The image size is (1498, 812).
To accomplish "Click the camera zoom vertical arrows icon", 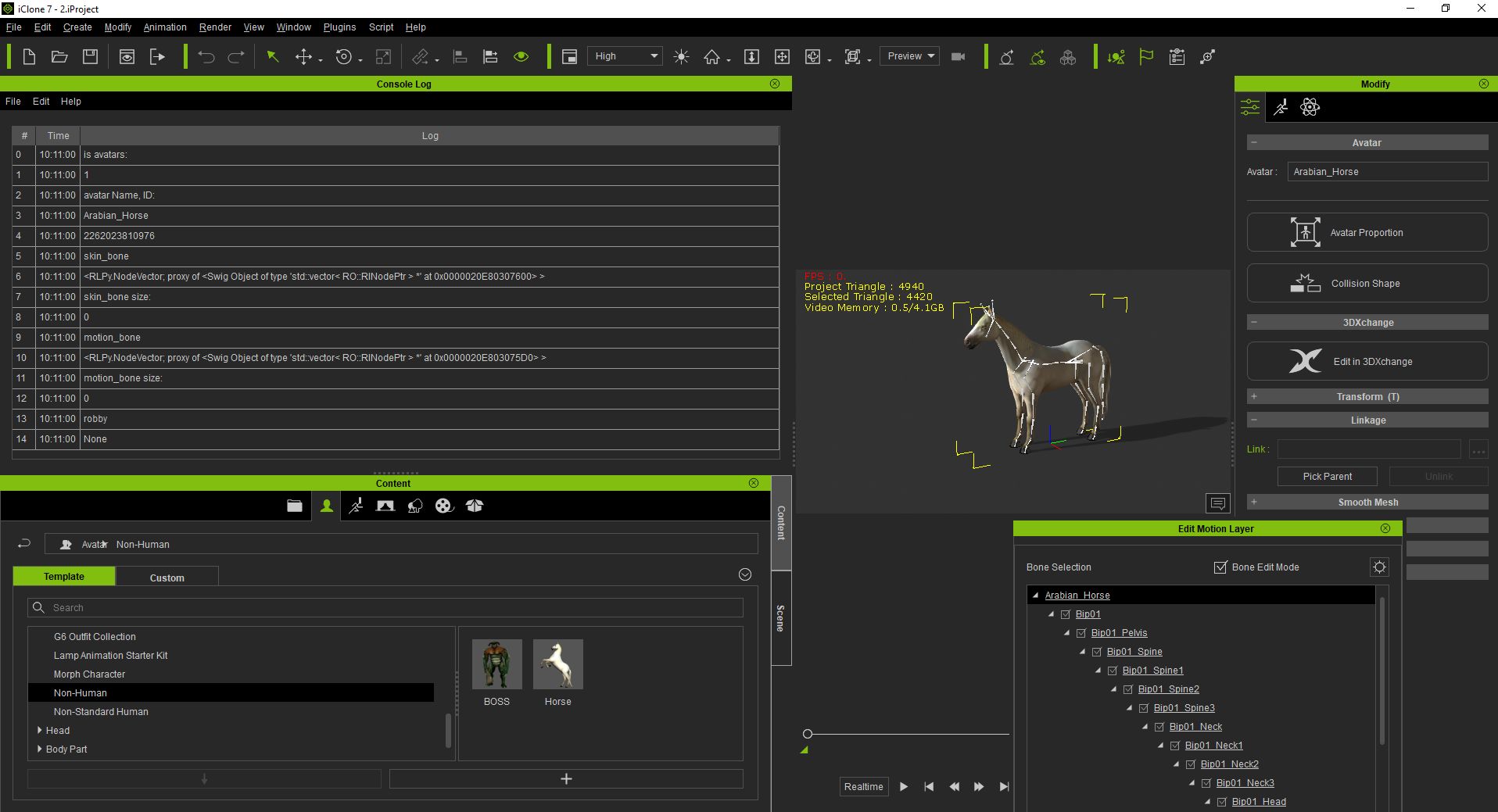I will pos(751,56).
